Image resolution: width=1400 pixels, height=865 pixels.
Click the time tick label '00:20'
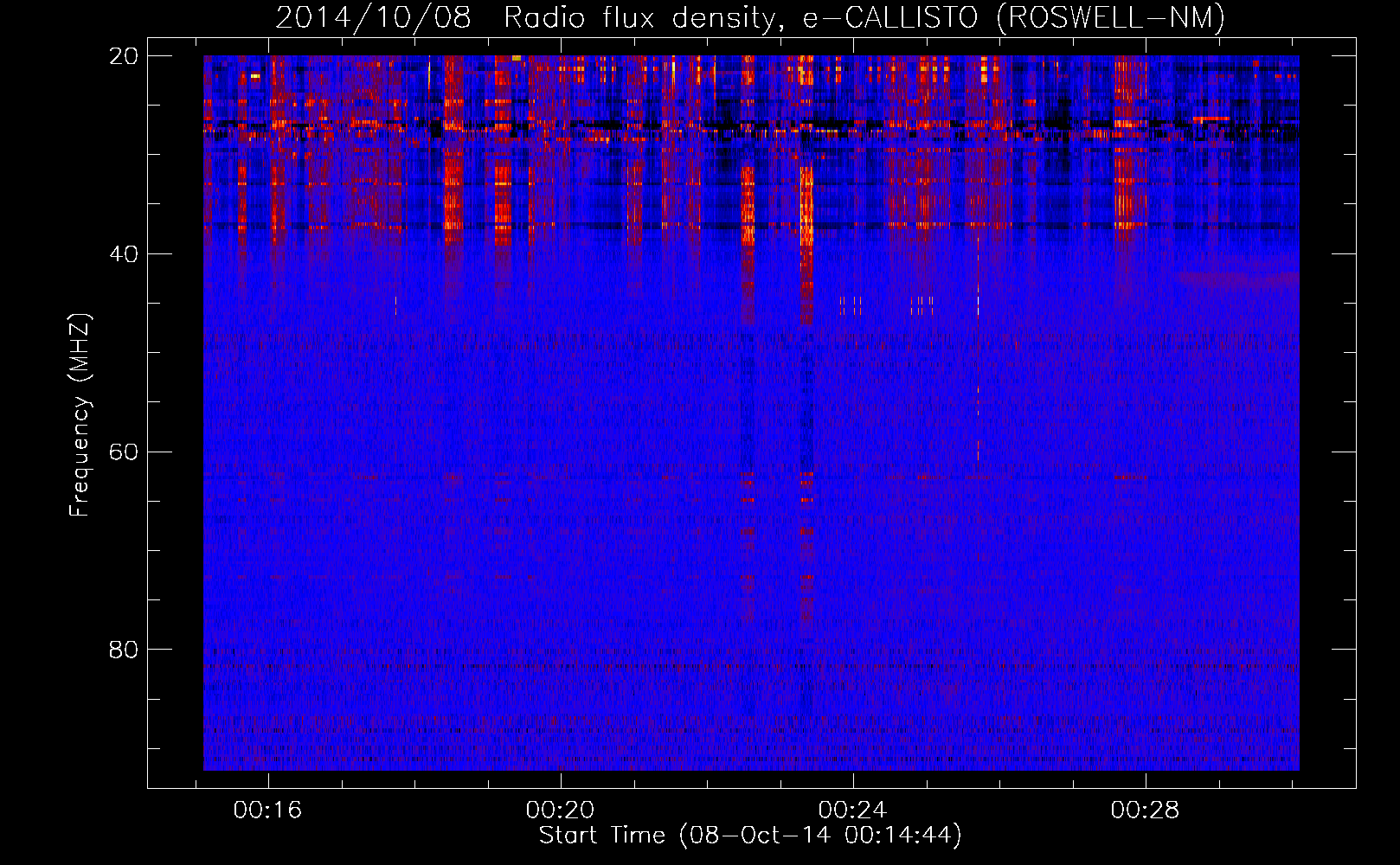click(x=560, y=810)
